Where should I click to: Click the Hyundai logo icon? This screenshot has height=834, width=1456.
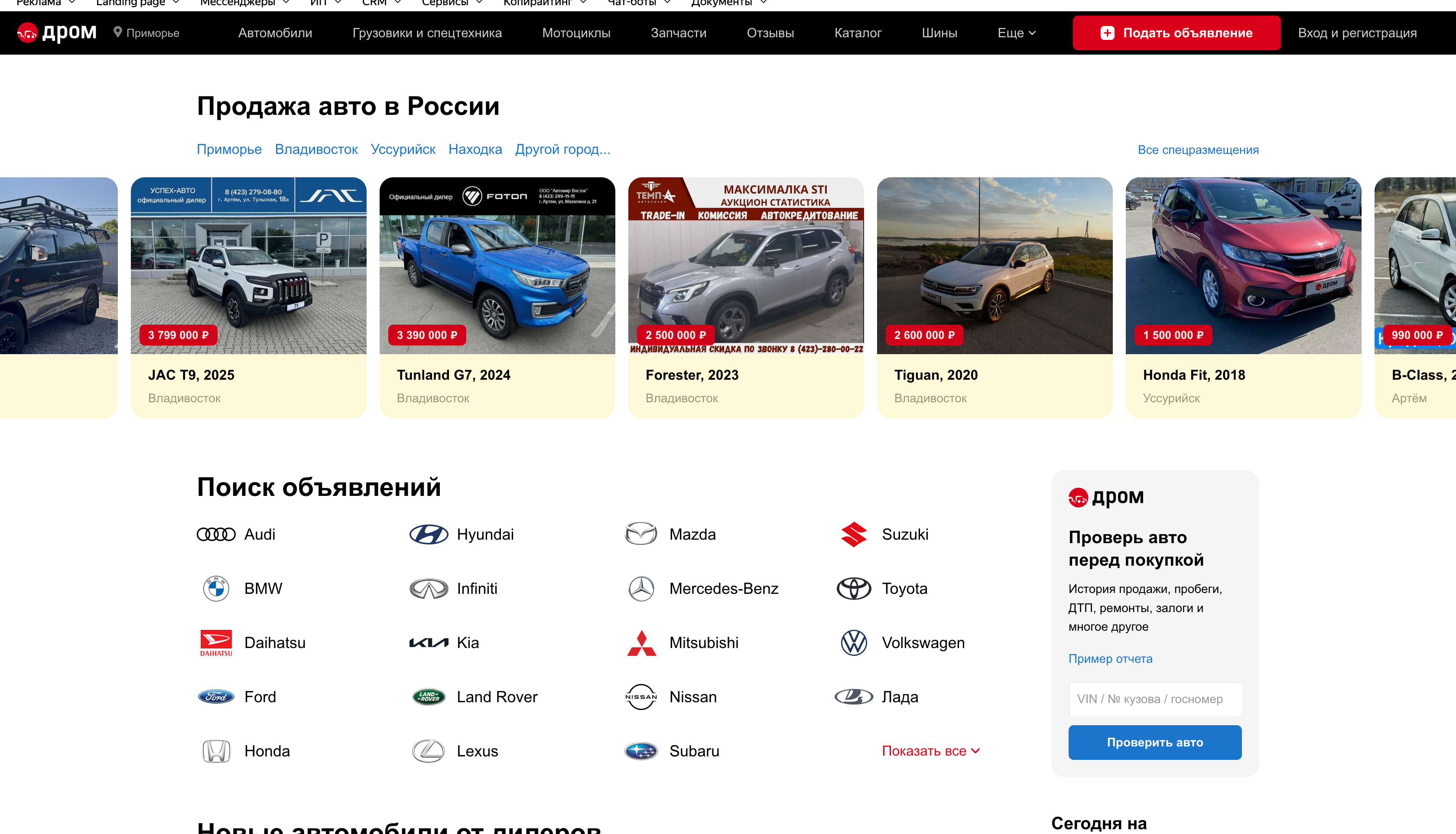click(429, 534)
